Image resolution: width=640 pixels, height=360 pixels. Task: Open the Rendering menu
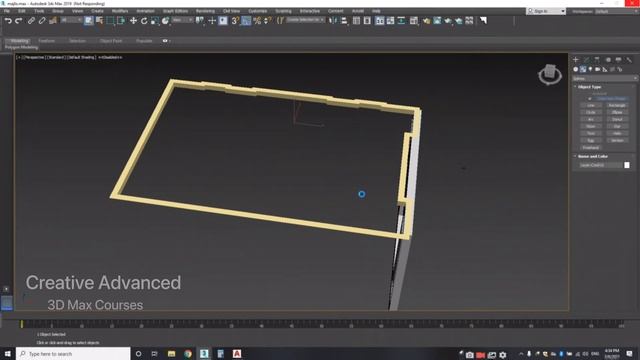[205, 11]
